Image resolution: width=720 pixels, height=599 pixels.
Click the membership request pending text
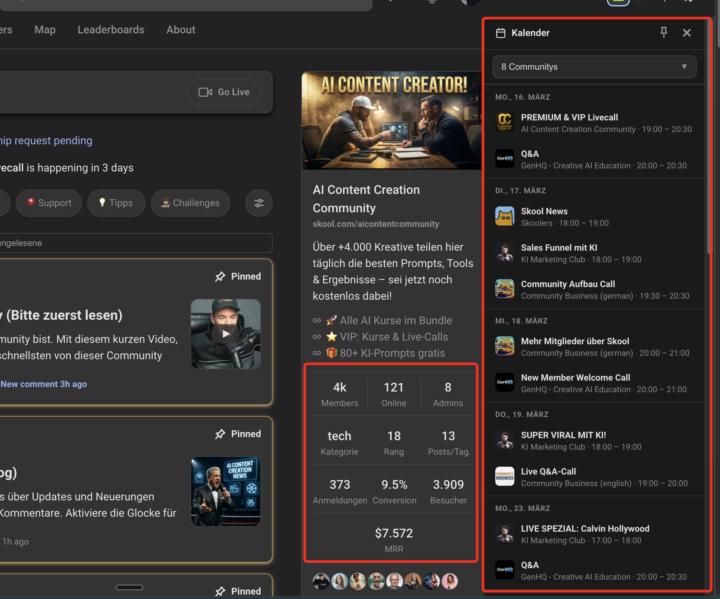pyautogui.click(x=46, y=141)
